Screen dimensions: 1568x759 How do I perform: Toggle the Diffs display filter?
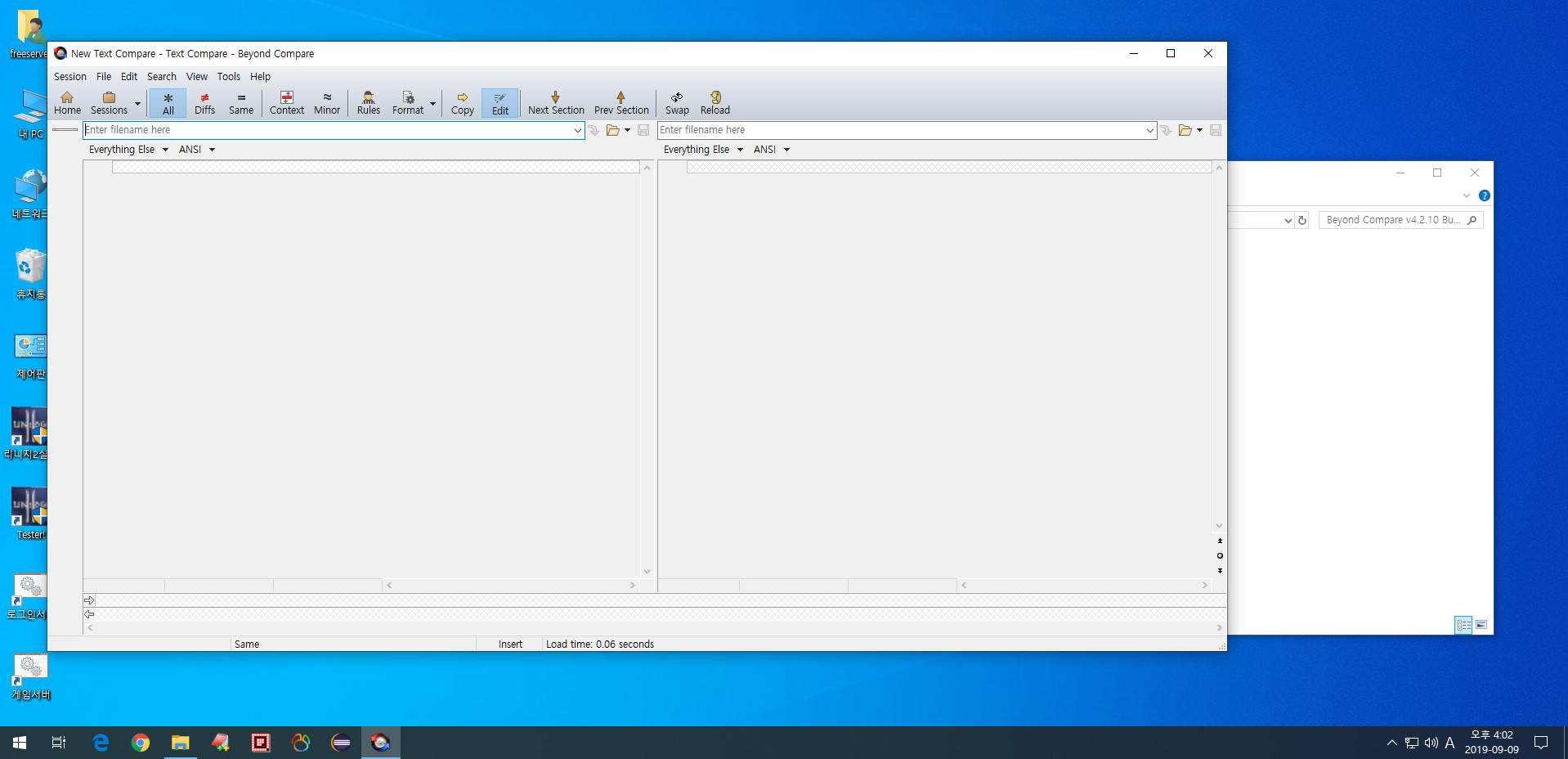pyautogui.click(x=204, y=103)
